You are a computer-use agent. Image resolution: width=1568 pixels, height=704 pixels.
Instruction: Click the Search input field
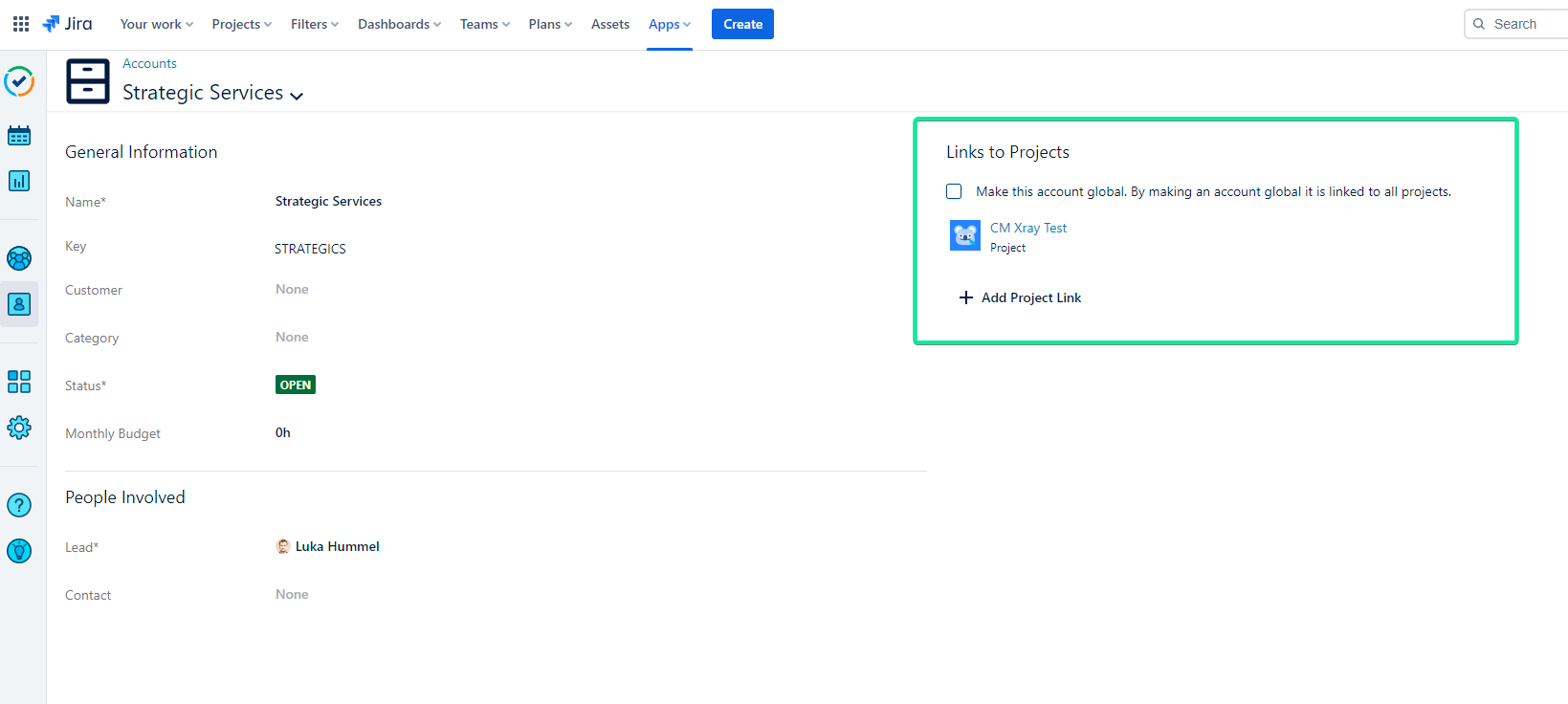(x=1521, y=24)
